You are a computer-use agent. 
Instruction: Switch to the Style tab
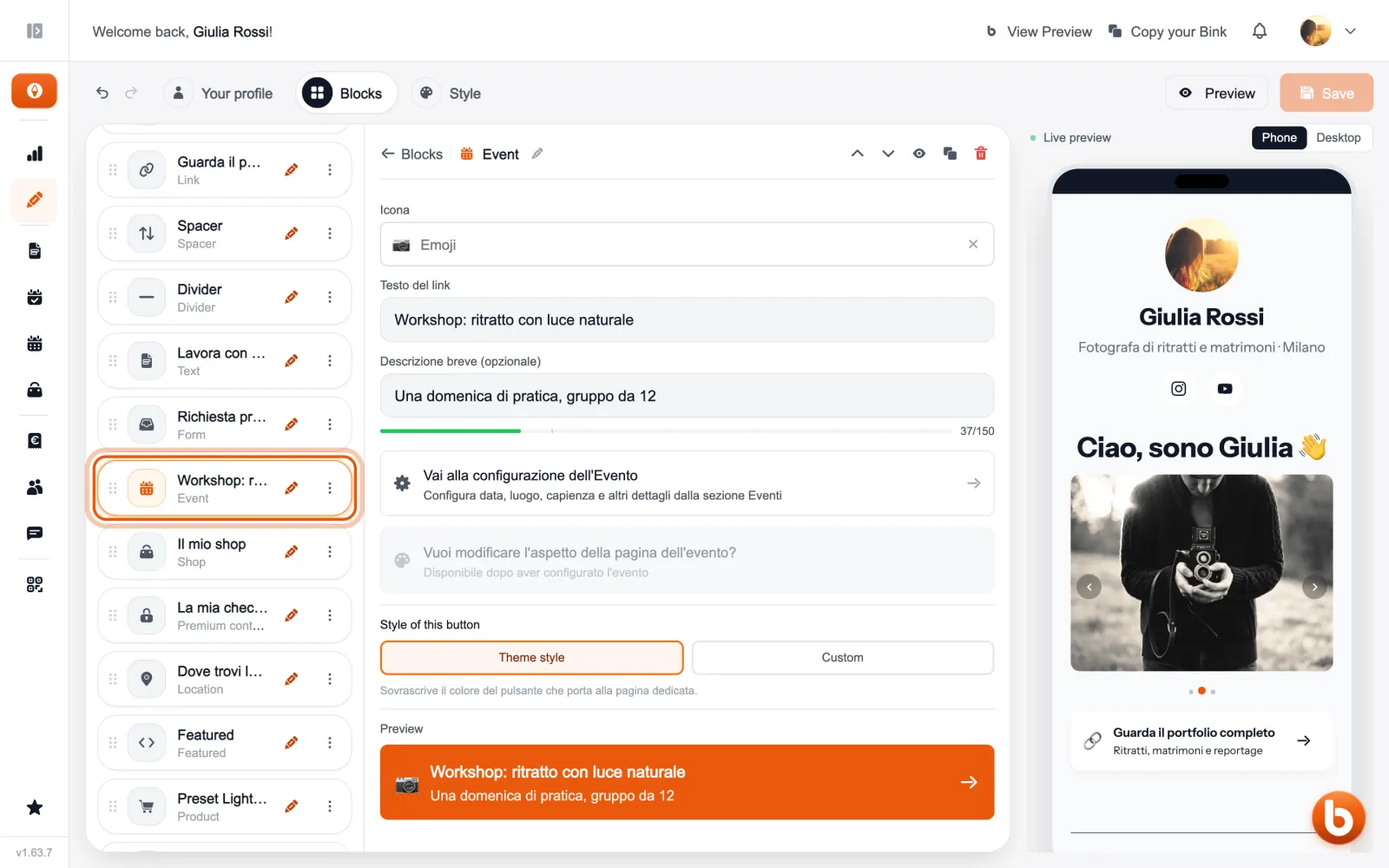click(x=450, y=93)
